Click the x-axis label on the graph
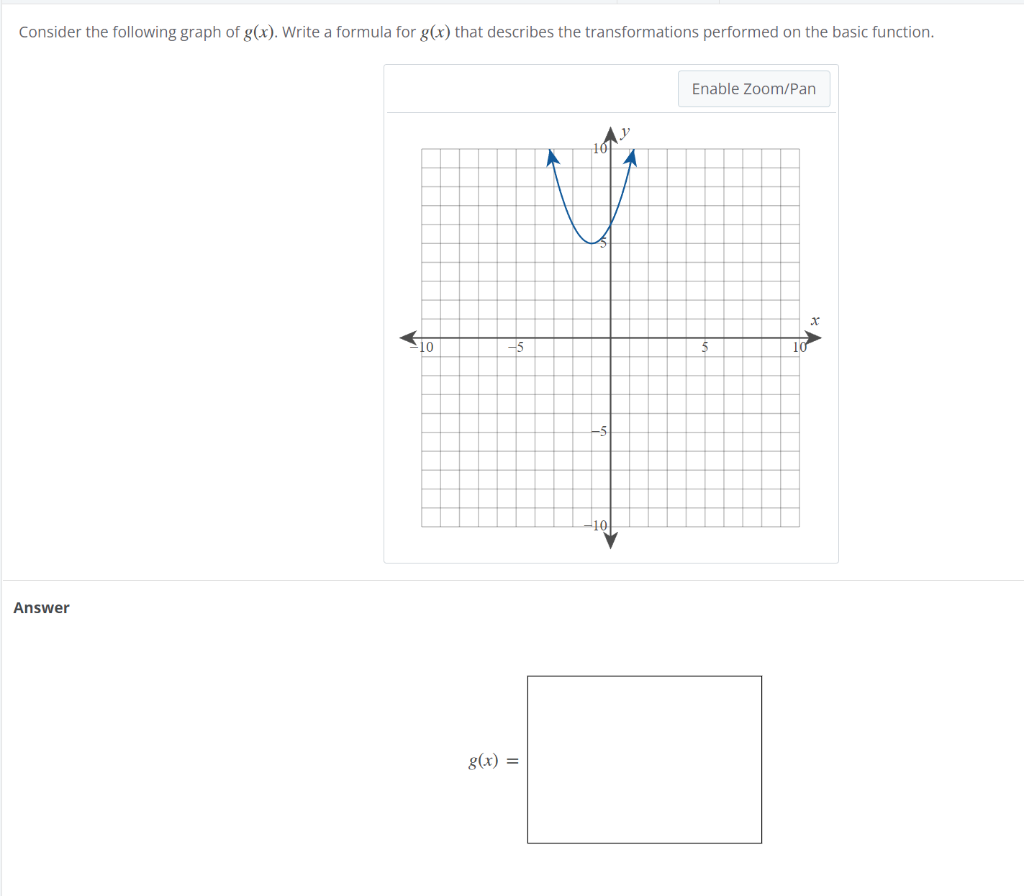The image size is (1024, 896). pos(815,320)
